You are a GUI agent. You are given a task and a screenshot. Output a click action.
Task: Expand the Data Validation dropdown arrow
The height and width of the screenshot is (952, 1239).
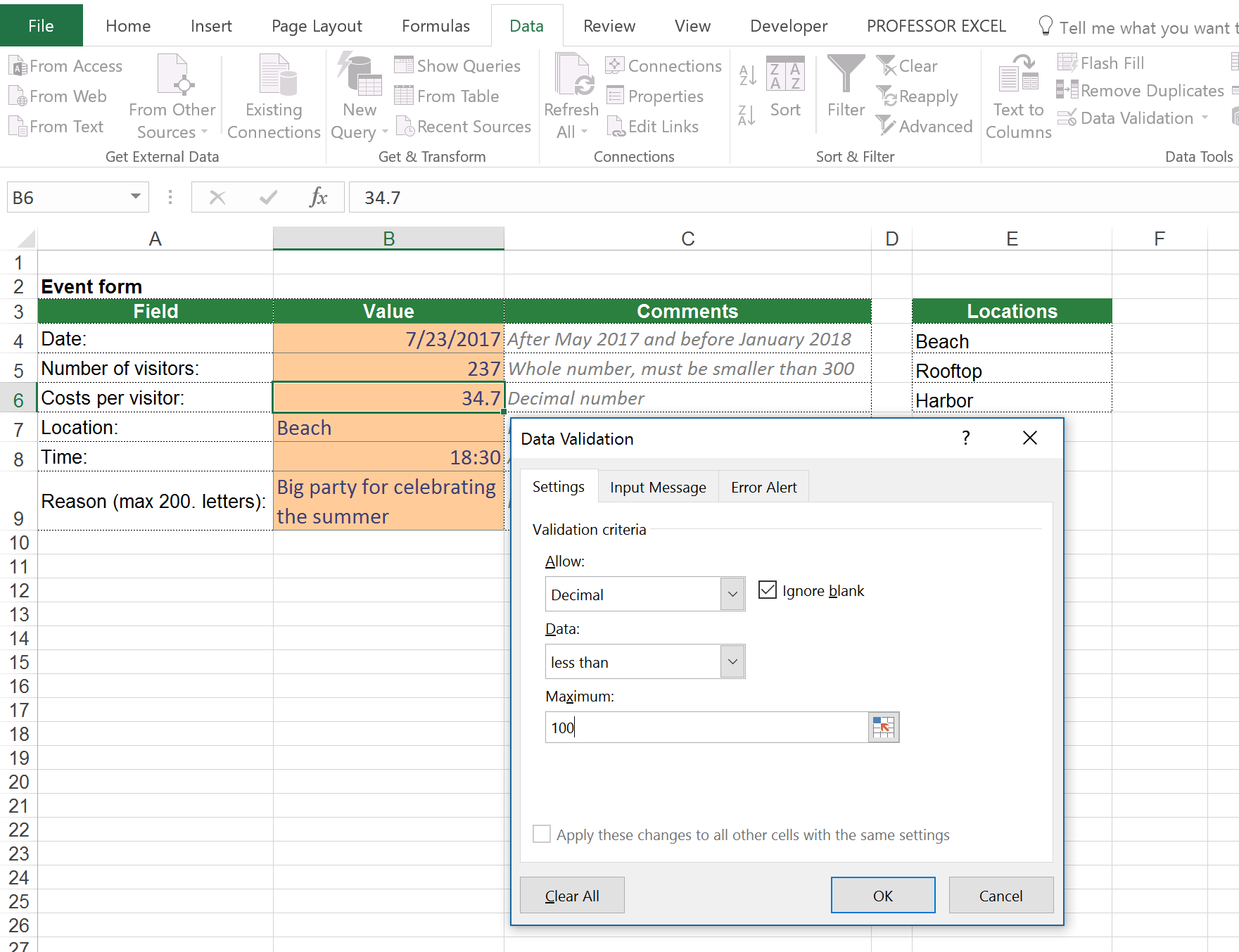point(1205,118)
